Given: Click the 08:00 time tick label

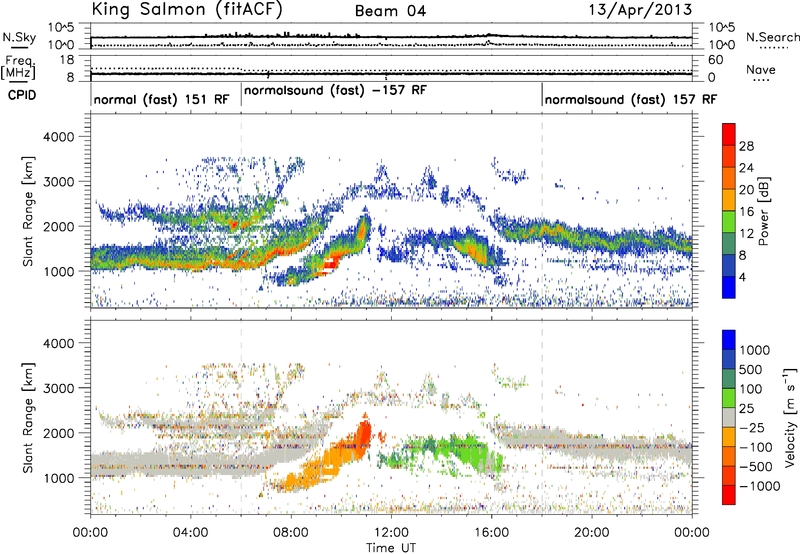Looking at the screenshot, I should [x=291, y=533].
